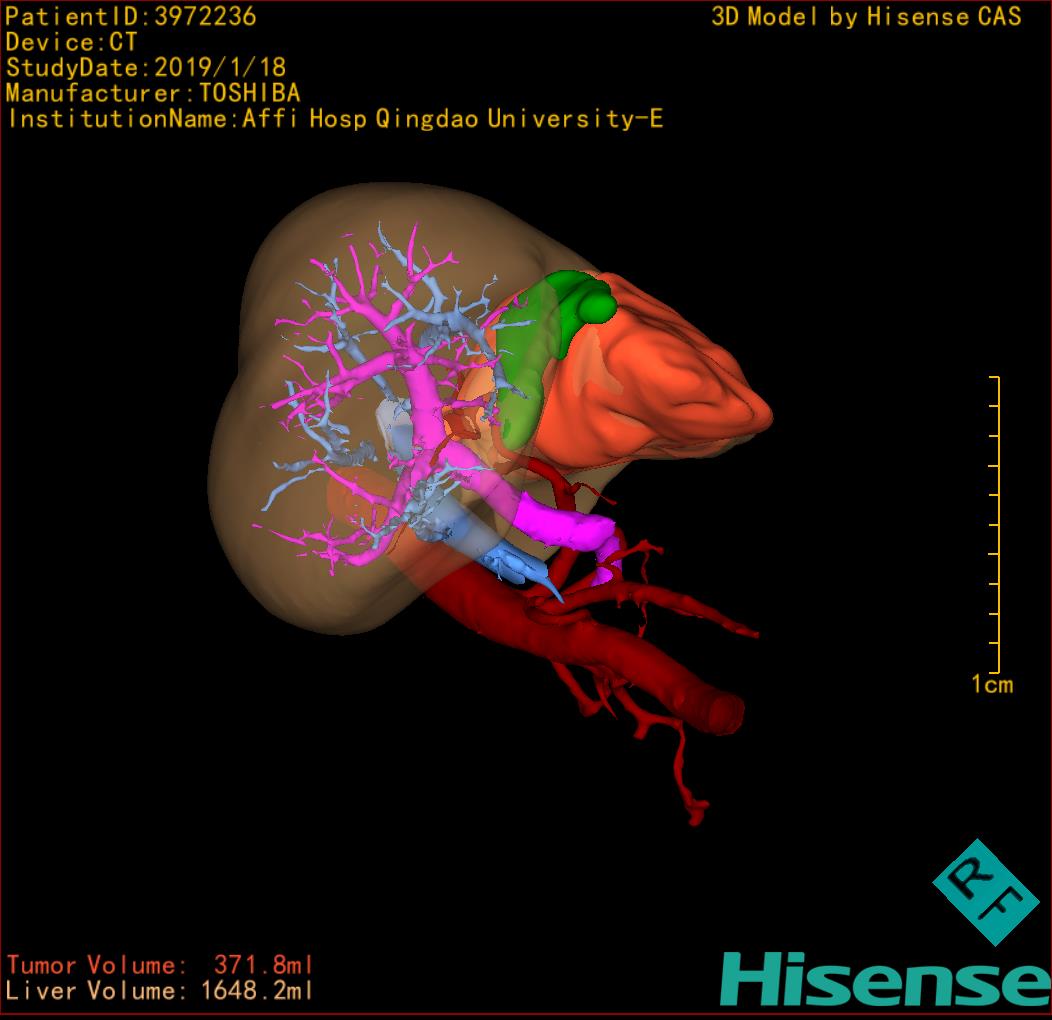Screen dimensions: 1052x1020
Task: Click the yellow scale bar ruler
Action: tap(996, 525)
